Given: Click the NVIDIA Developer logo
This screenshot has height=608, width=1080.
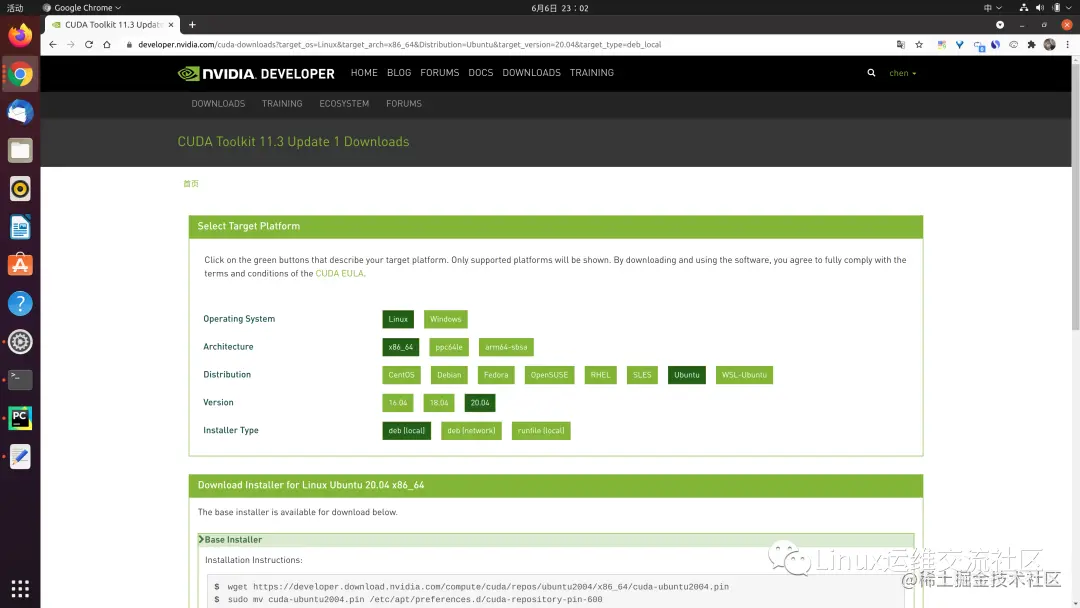Looking at the screenshot, I should (x=256, y=73).
